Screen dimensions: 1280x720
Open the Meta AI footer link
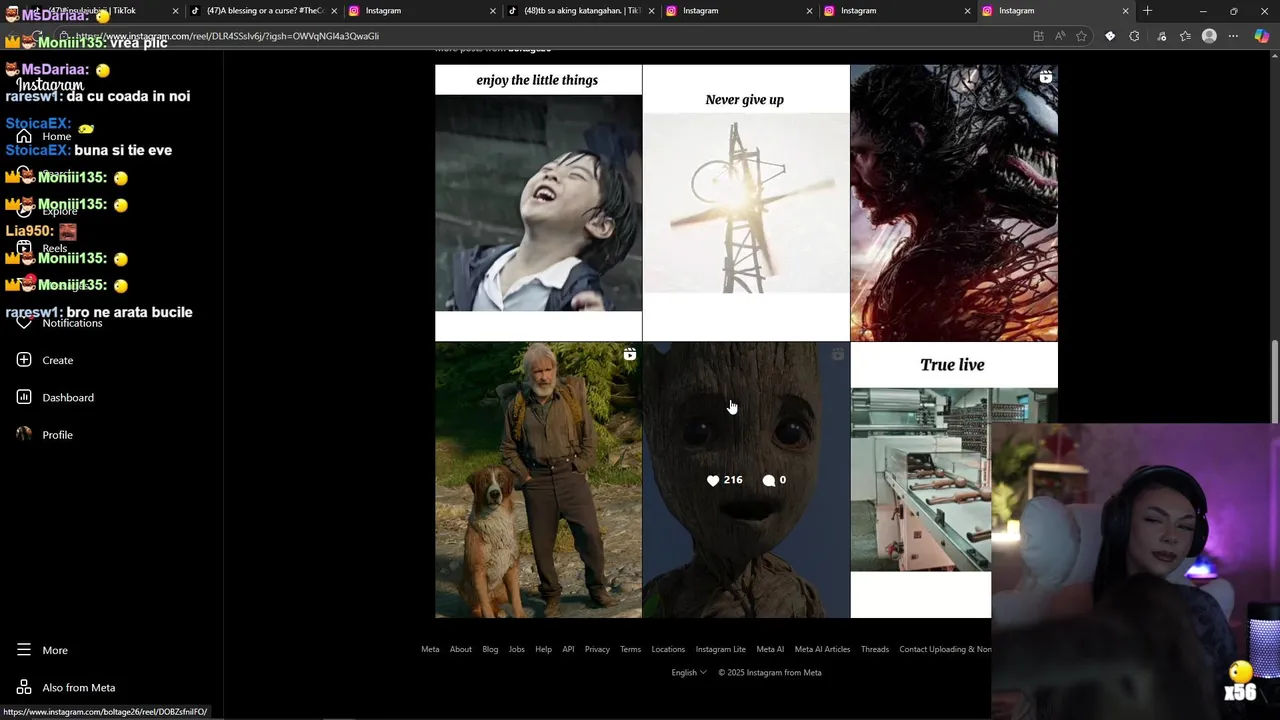coord(770,649)
